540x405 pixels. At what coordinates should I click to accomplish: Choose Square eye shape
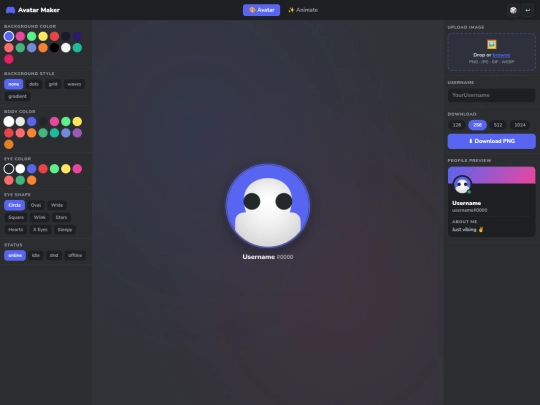(16, 217)
